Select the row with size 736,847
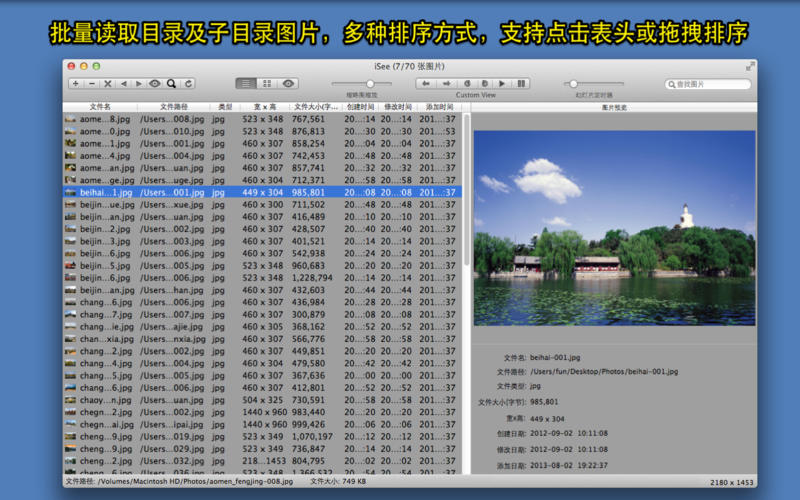Image resolution: width=800 pixels, height=500 pixels. pyautogui.click(x=262, y=449)
